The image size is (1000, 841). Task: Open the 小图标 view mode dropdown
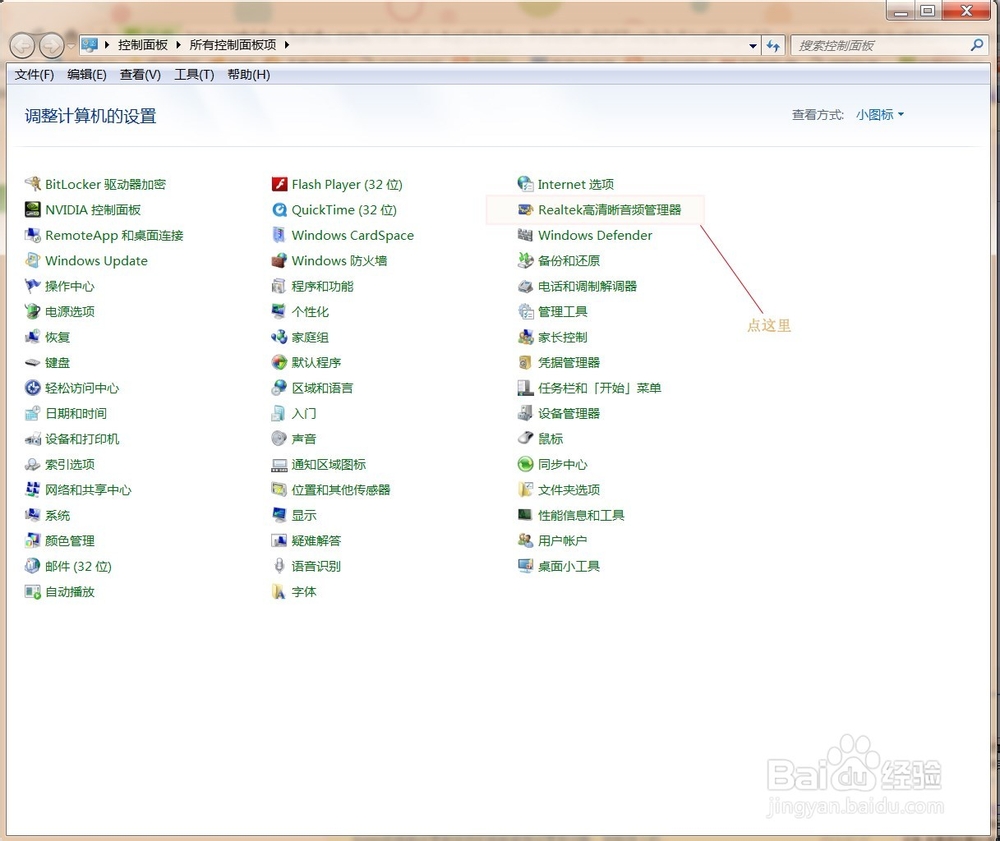tap(879, 115)
